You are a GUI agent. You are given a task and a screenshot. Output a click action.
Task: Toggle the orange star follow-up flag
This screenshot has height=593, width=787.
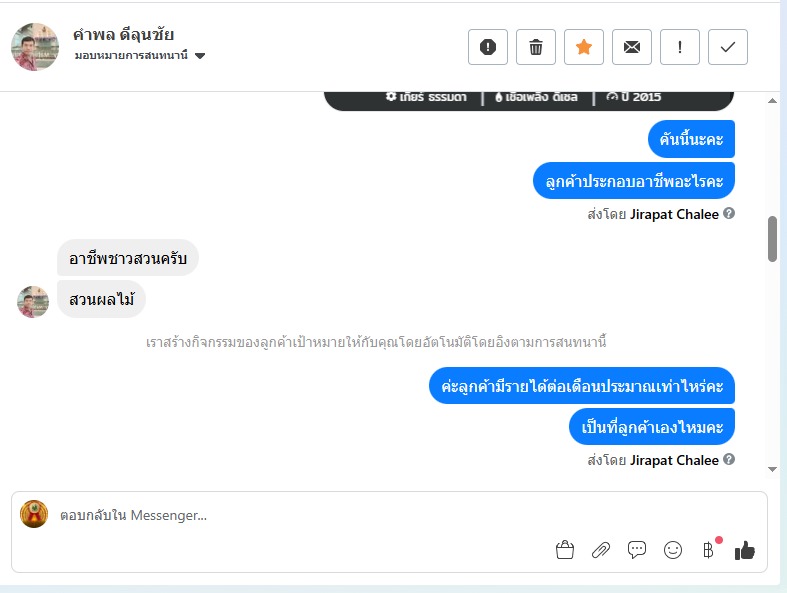584,47
